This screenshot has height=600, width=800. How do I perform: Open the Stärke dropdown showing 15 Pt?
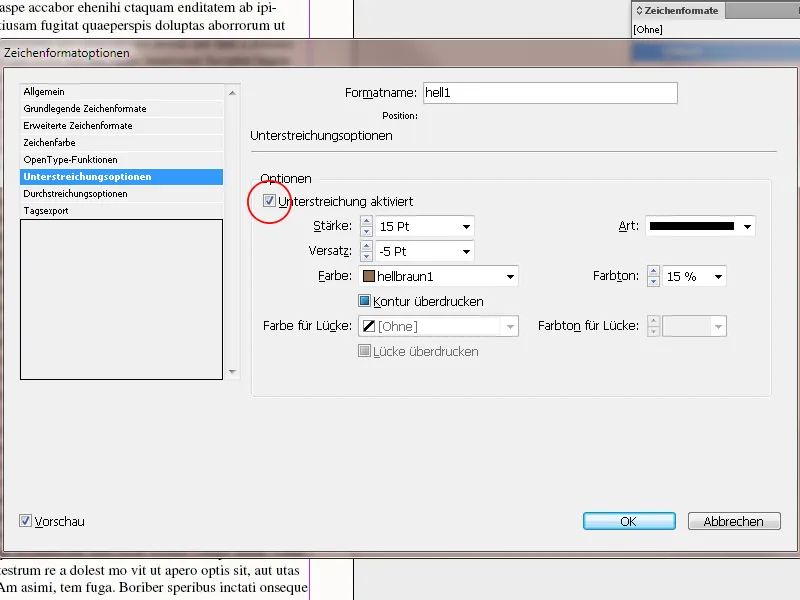point(466,227)
